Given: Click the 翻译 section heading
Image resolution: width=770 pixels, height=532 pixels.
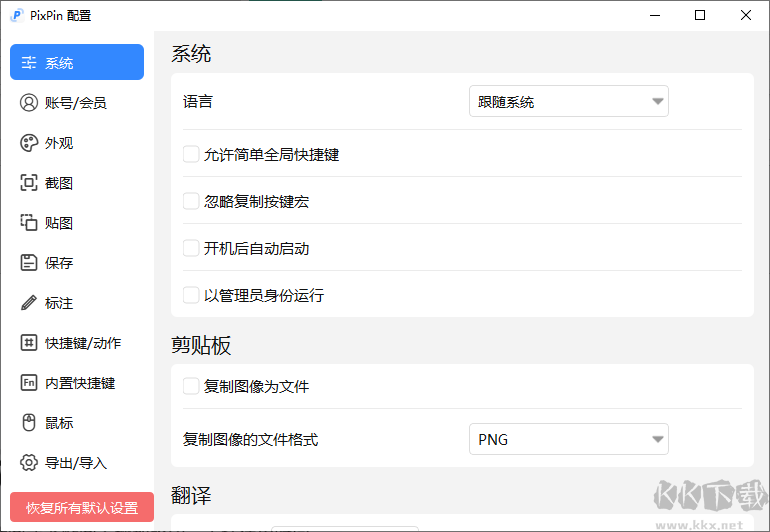Looking at the screenshot, I should pyautogui.click(x=191, y=495).
